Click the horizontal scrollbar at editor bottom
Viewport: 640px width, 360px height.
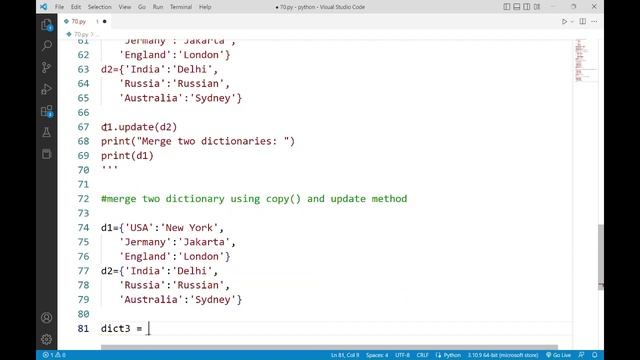pyautogui.click(x=329, y=347)
